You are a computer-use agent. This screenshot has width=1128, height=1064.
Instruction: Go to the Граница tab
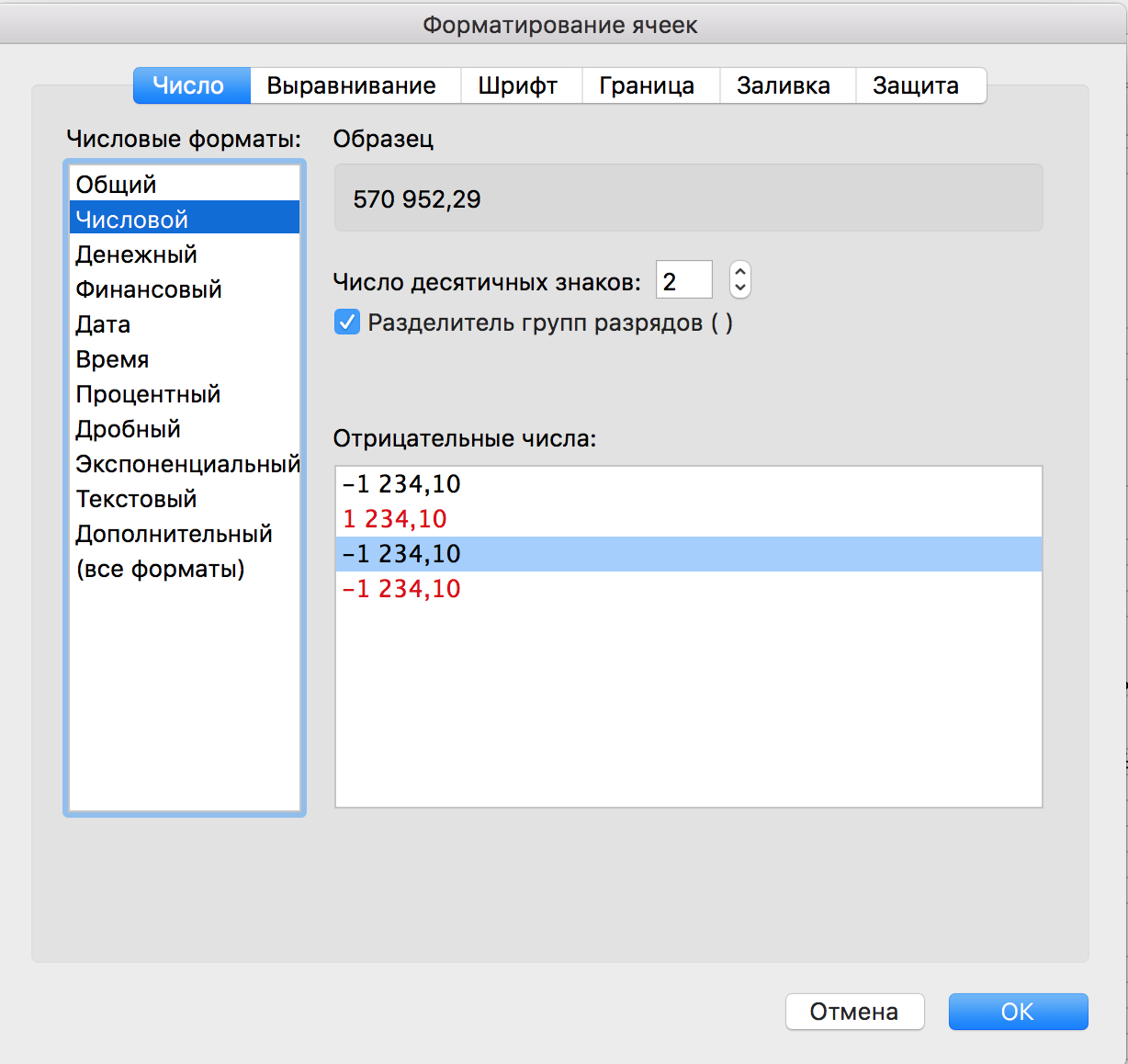(647, 85)
